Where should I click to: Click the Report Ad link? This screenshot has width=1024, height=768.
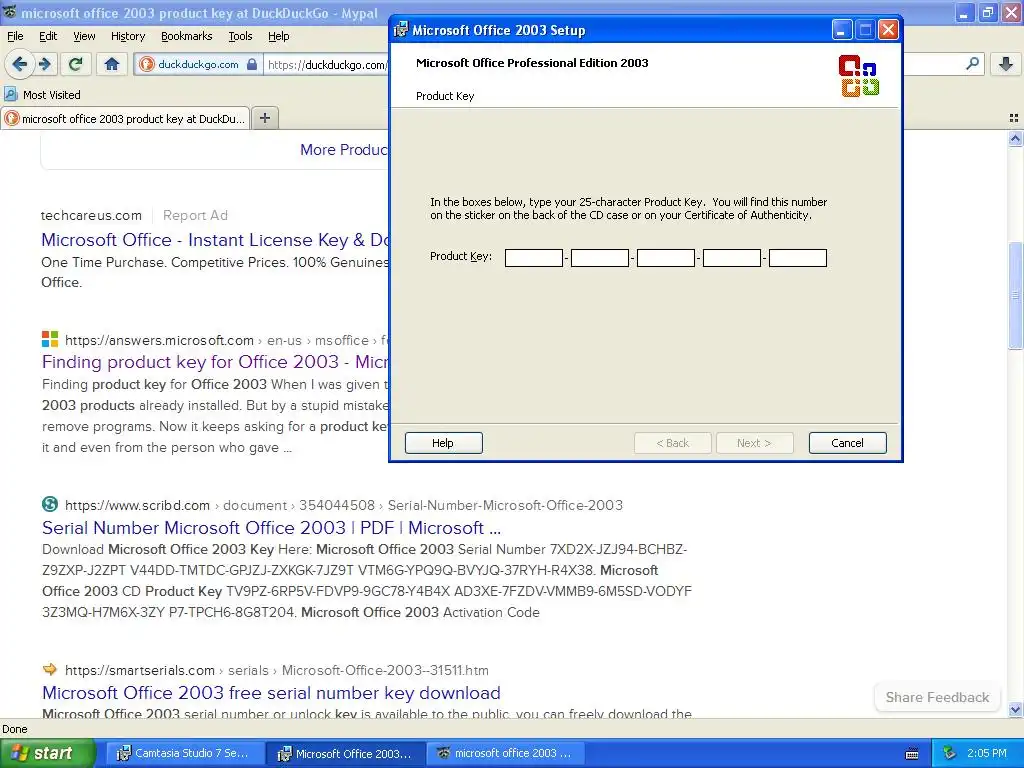click(x=195, y=215)
